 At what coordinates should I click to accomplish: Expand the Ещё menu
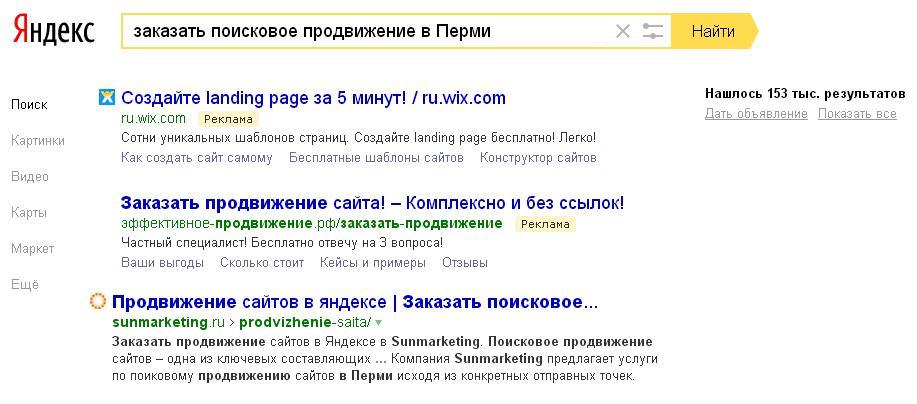(x=25, y=285)
